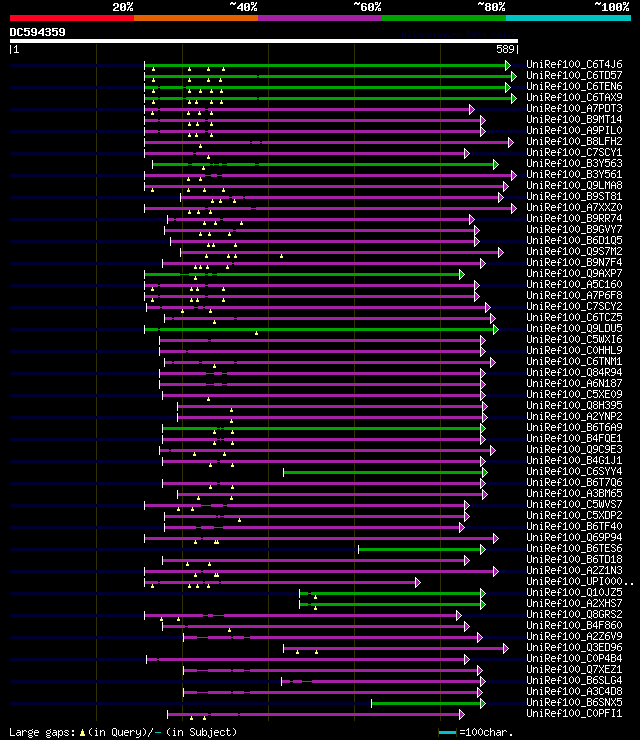Viewport: 640px width, 740px height.
Task: Click the UniRef100_C6T4J6 hit label
Action: click(x=574, y=64)
